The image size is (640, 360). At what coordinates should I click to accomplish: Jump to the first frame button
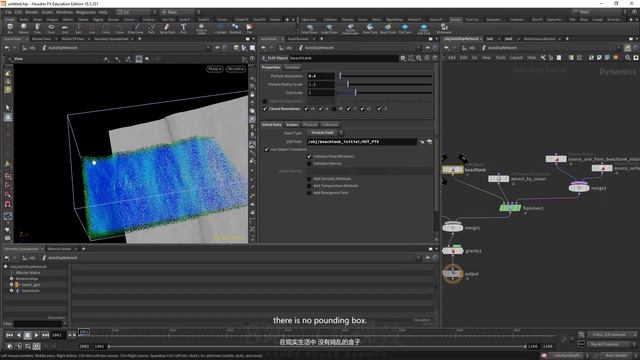[x=9, y=335]
